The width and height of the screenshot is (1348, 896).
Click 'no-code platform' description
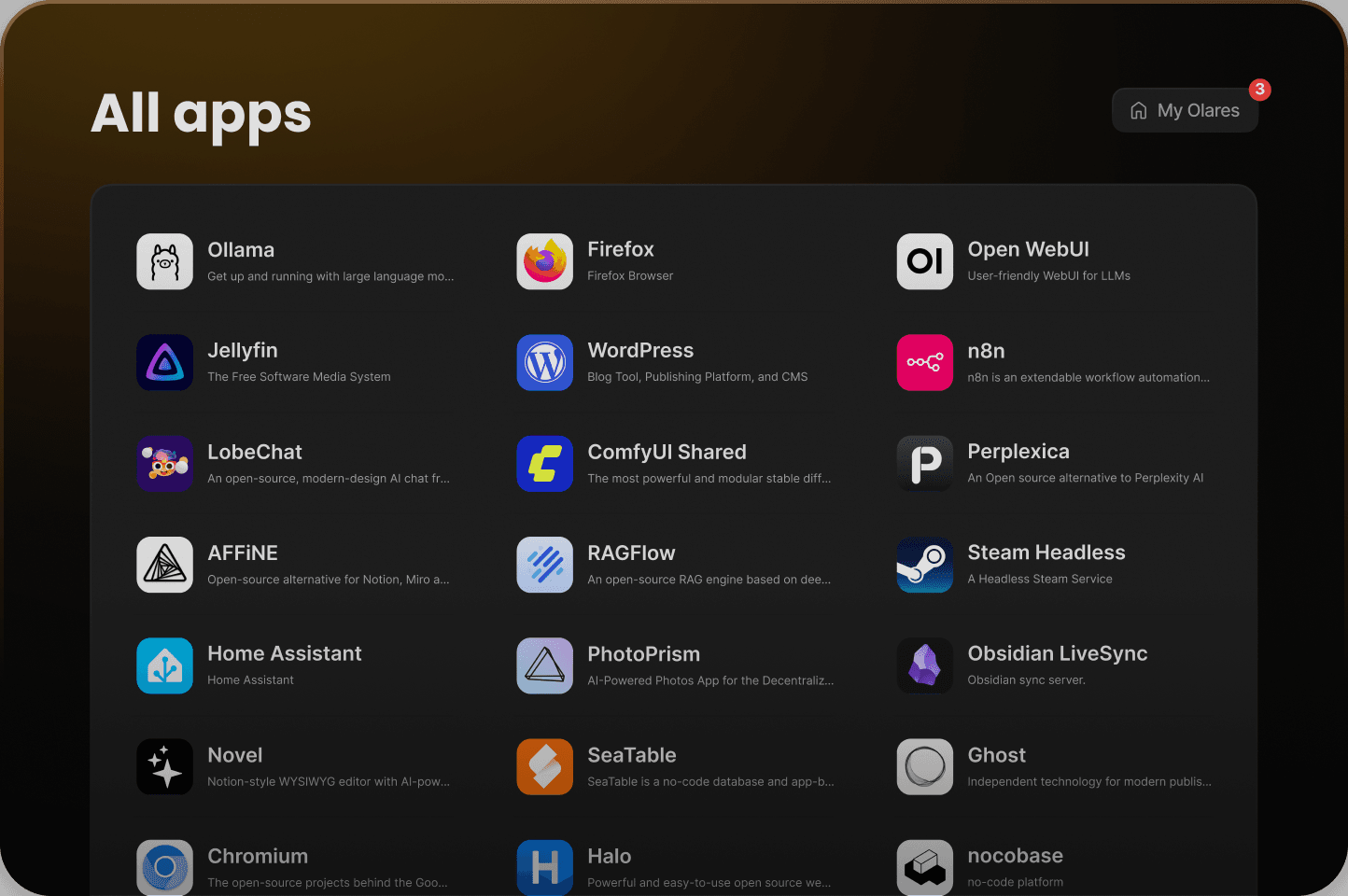click(1015, 882)
